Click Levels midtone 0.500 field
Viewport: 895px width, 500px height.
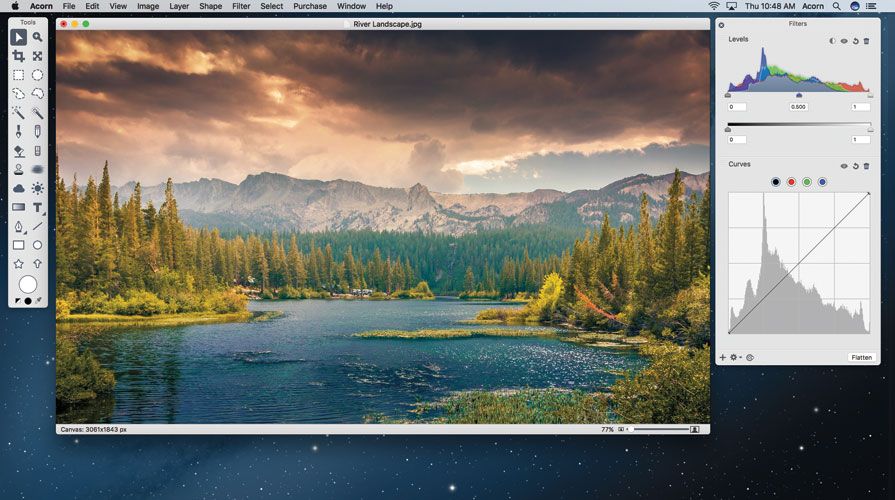799,107
